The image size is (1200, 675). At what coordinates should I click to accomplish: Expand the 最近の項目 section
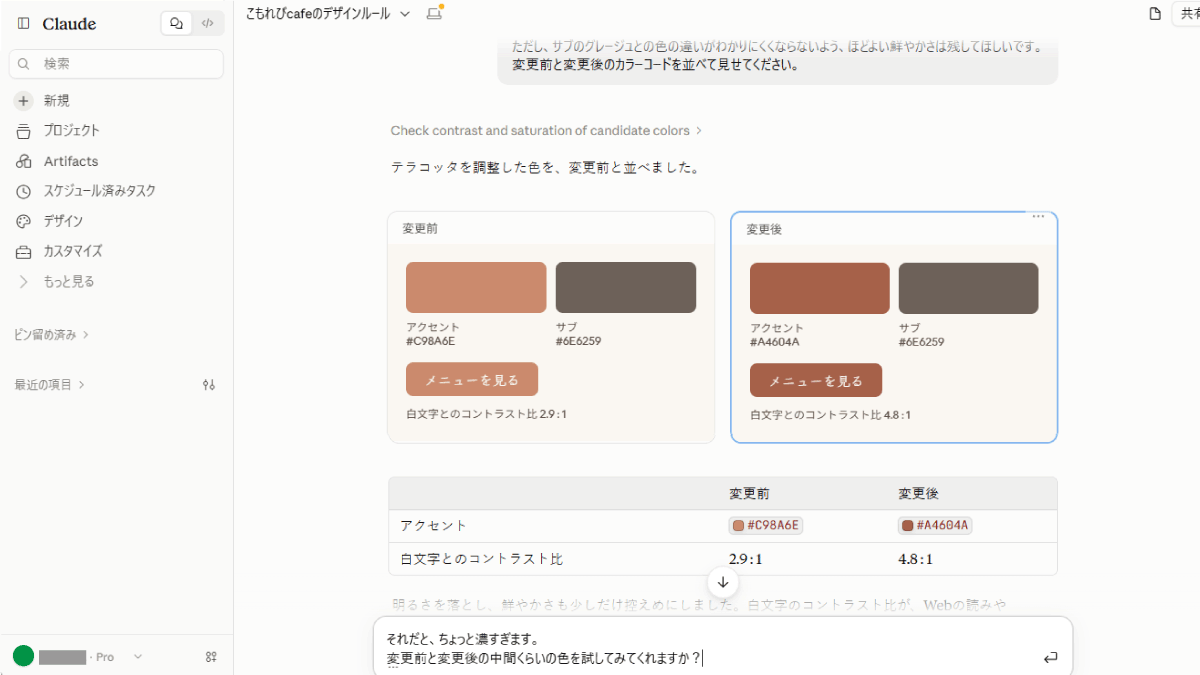50,385
